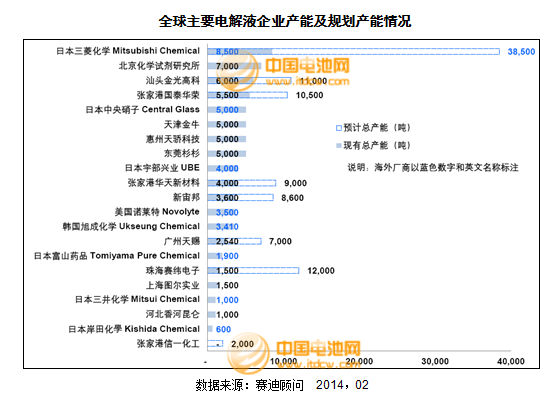Select the 12,000 value for 珠海赛纬电子
This screenshot has width=559, height=397.
321,271
